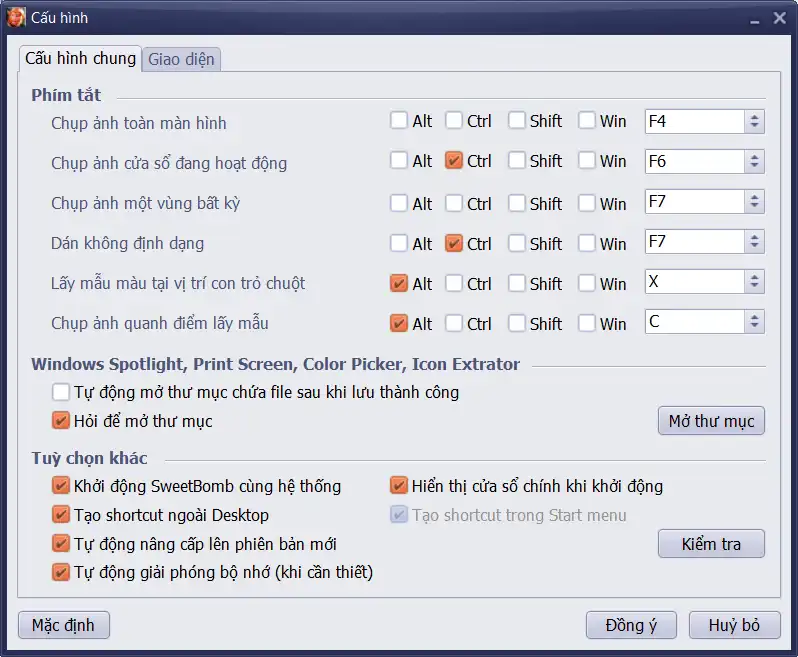This screenshot has height=657, width=798.
Task: Open the F4 key dropdown for full screen
Action: coord(754,122)
